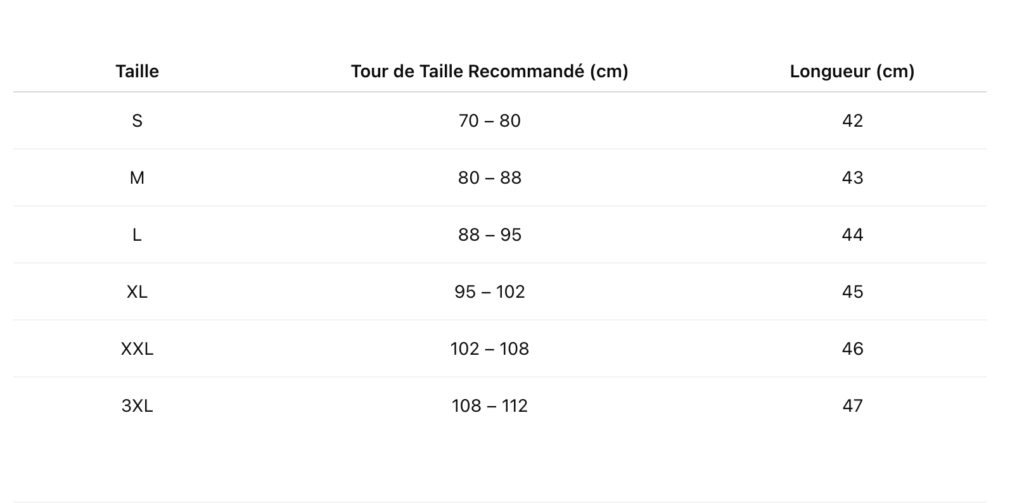
Task: Click the Longueur (cm) column header
Action: coord(852,71)
